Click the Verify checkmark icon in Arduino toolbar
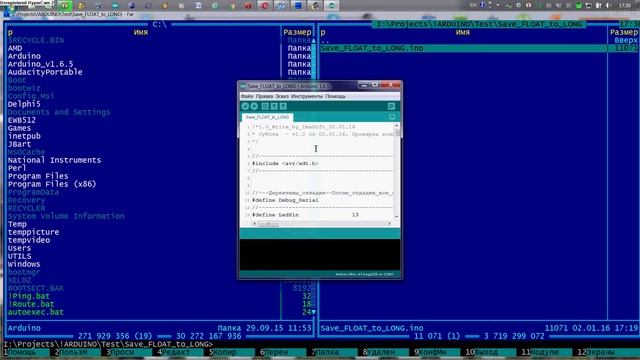The image size is (640, 360). pyautogui.click(x=245, y=106)
